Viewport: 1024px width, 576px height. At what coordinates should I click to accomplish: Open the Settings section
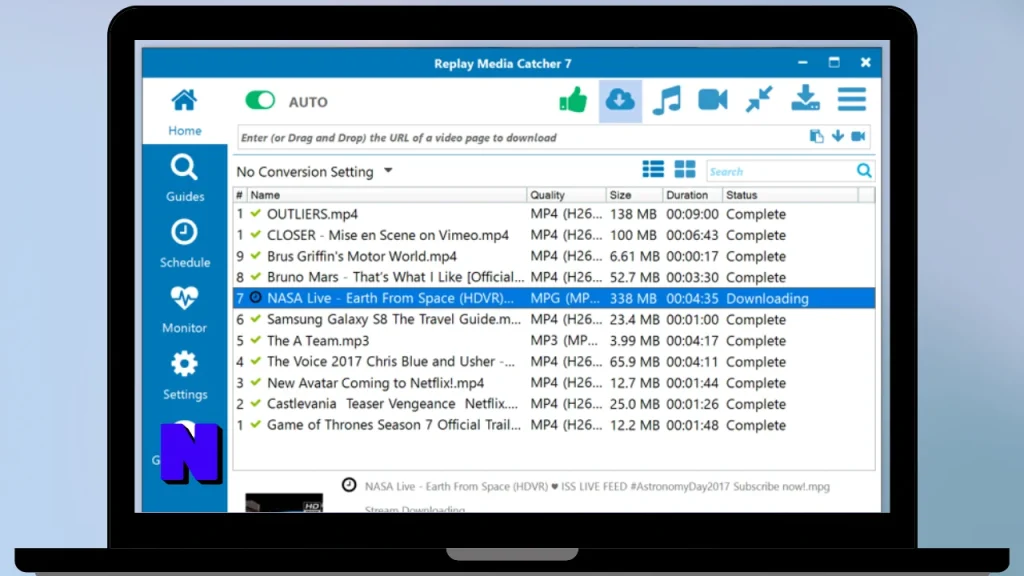[x=185, y=376]
